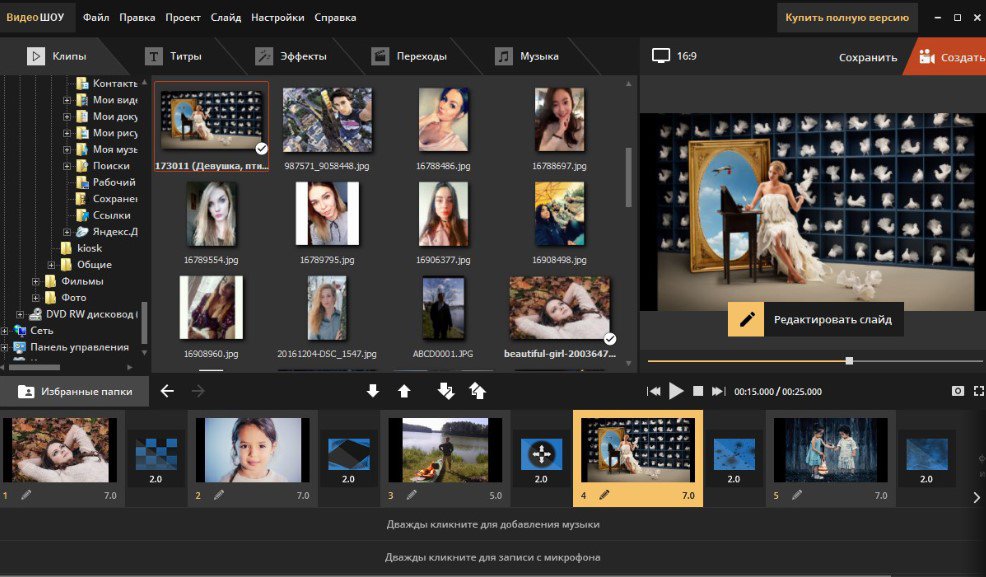
Task: Open the Музыка tab
Action: (x=527, y=57)
